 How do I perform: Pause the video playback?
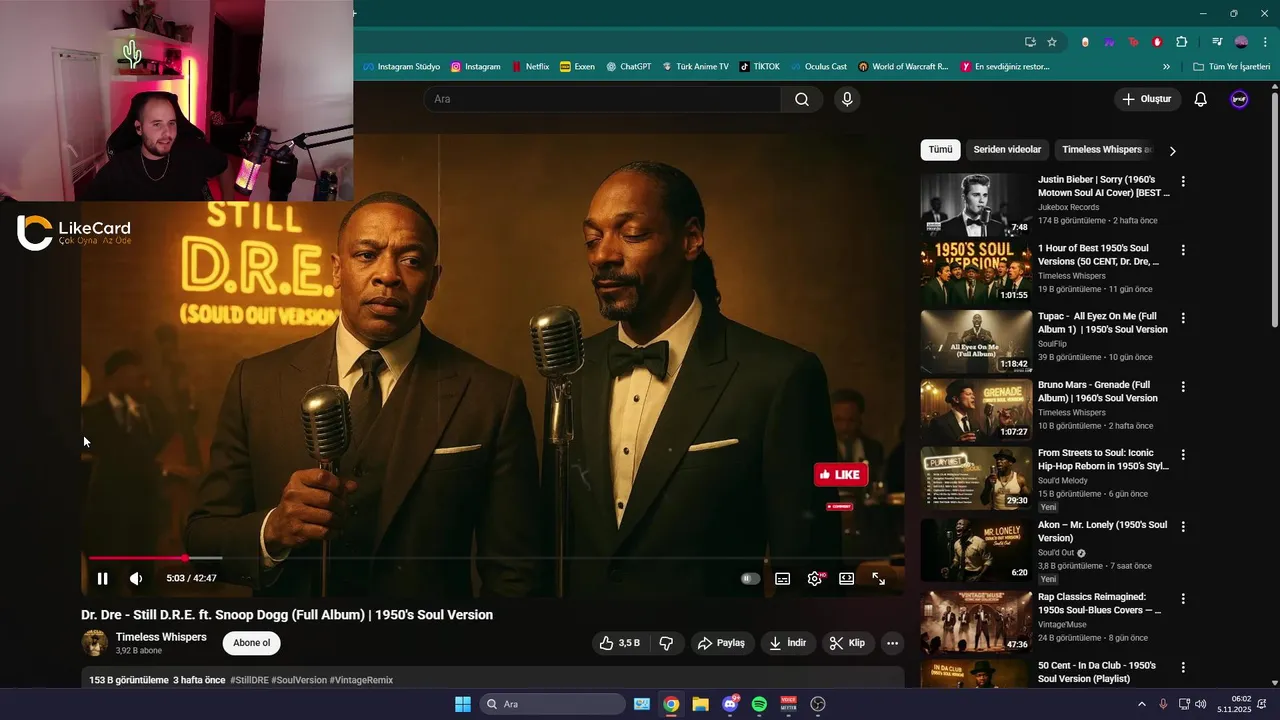pyautogui.click(x=102, y=578)
